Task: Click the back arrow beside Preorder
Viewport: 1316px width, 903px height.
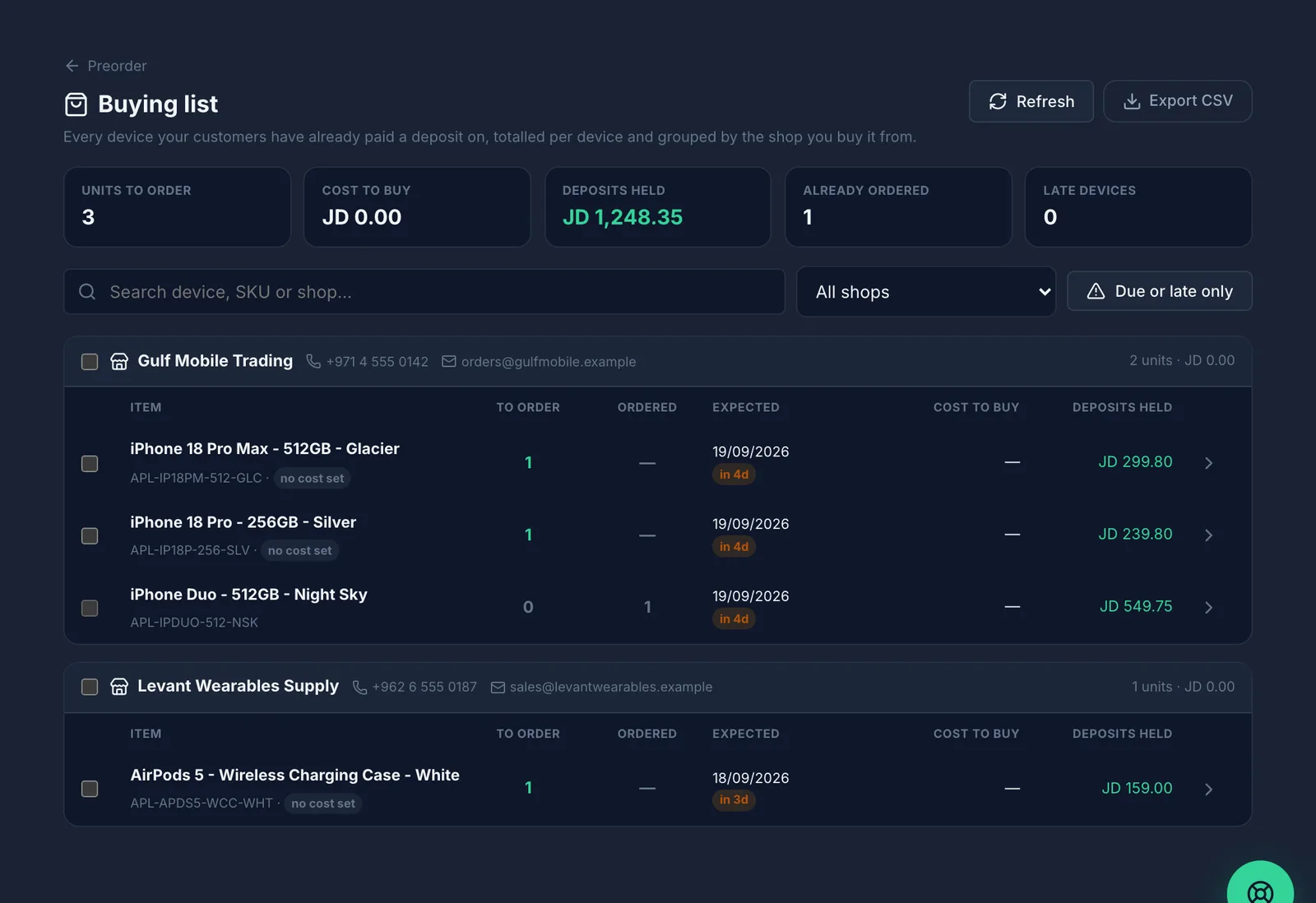Action: 72,66
